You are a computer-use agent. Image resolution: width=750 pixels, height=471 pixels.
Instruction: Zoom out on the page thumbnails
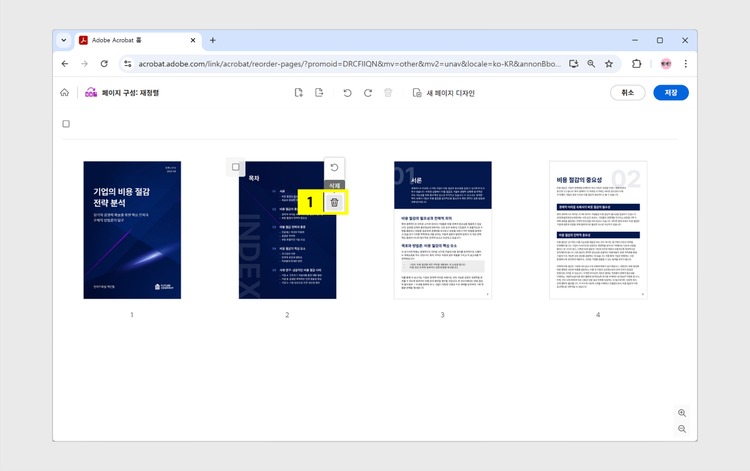pos(682,429)
